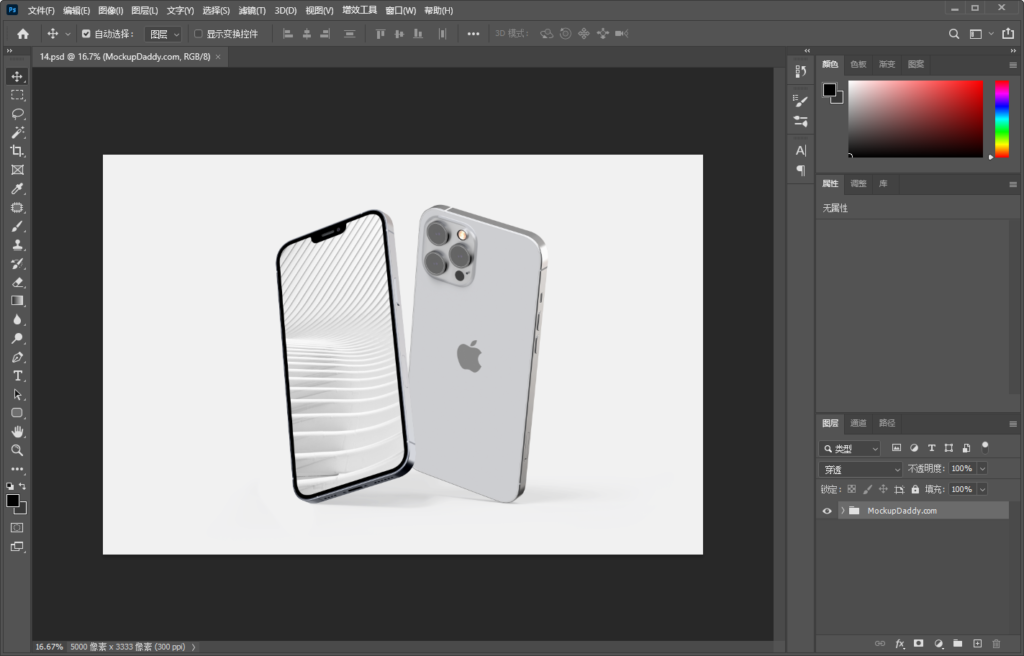Select the Blur tool
Screen dimensions: 1024x656
(17, 320)
